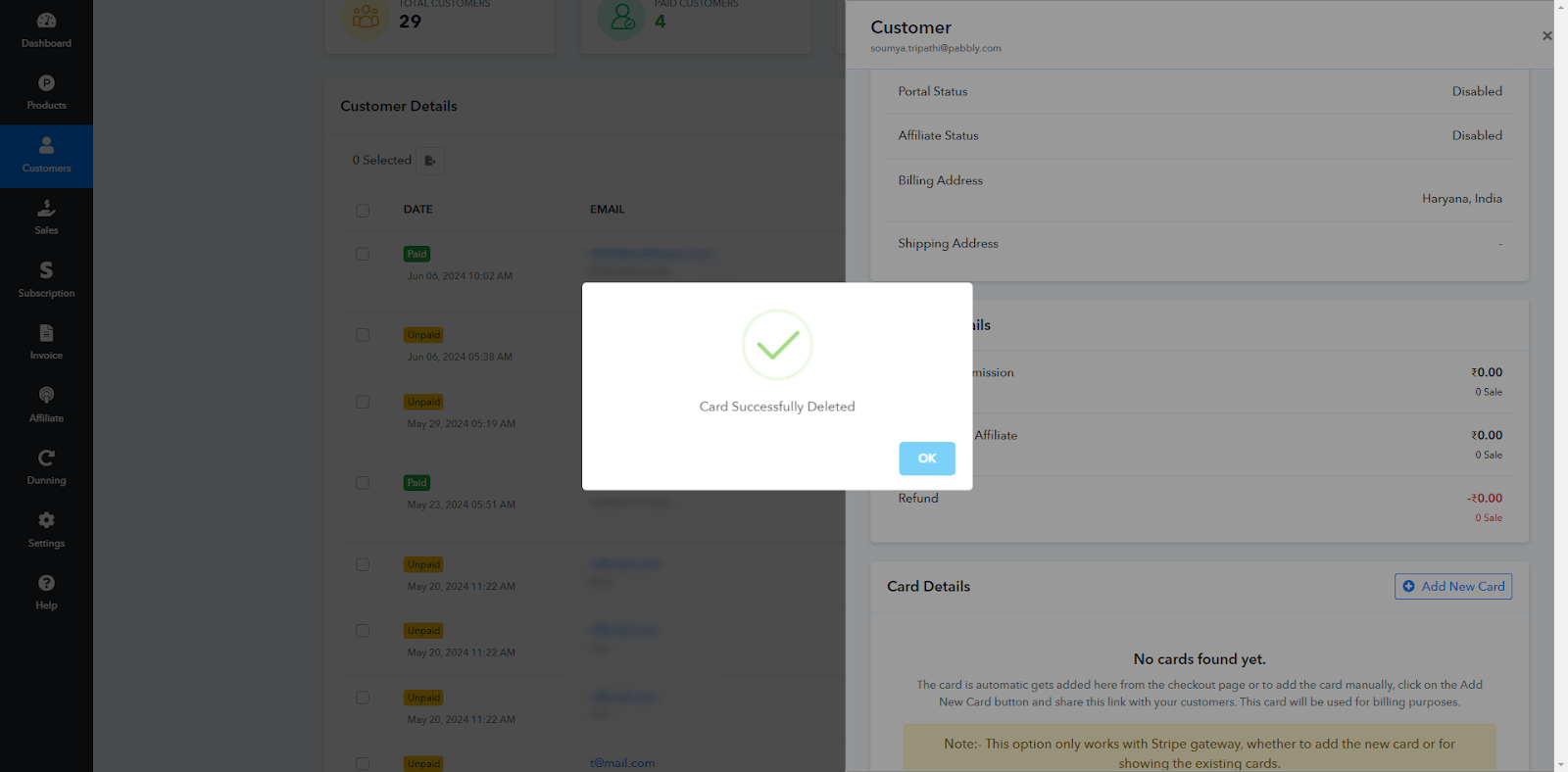Click the page's vertical scrollbar
1568x772 pixels.
pos(1561,386)
